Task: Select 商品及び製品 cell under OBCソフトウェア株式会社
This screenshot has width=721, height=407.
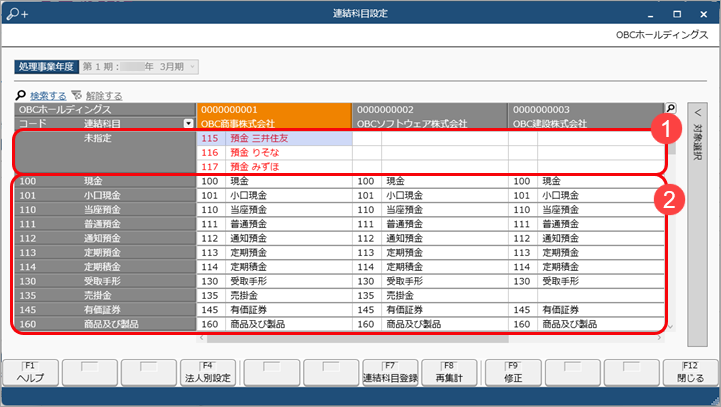Action: pos(445,324)
